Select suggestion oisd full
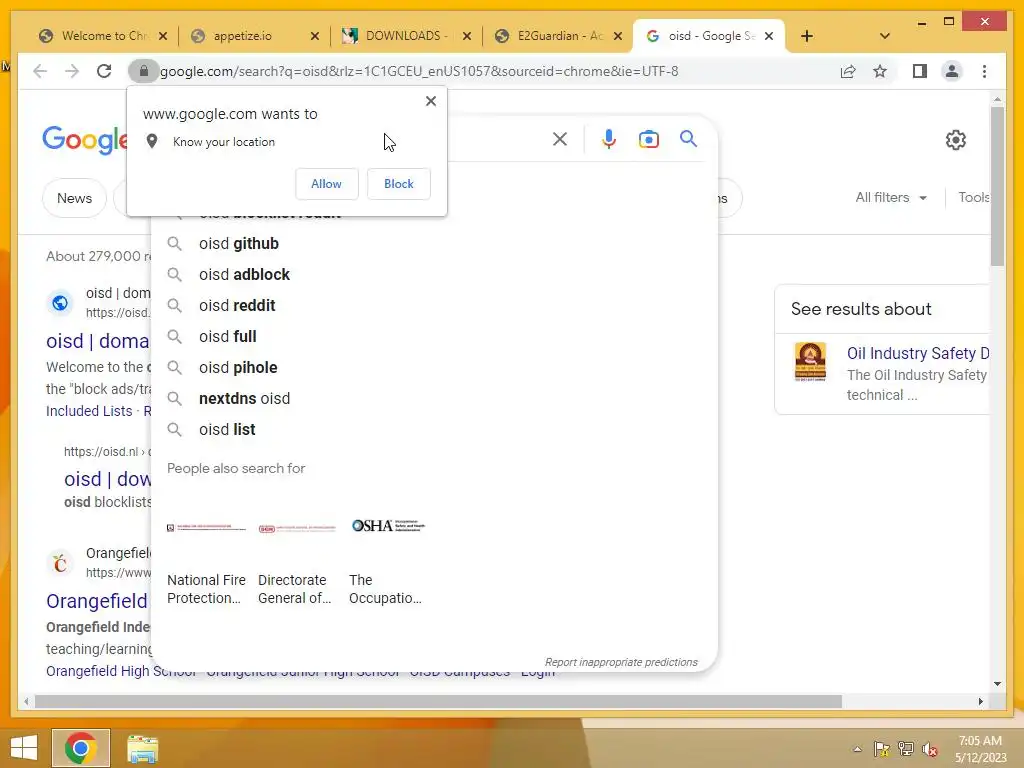 click(434, 336)
